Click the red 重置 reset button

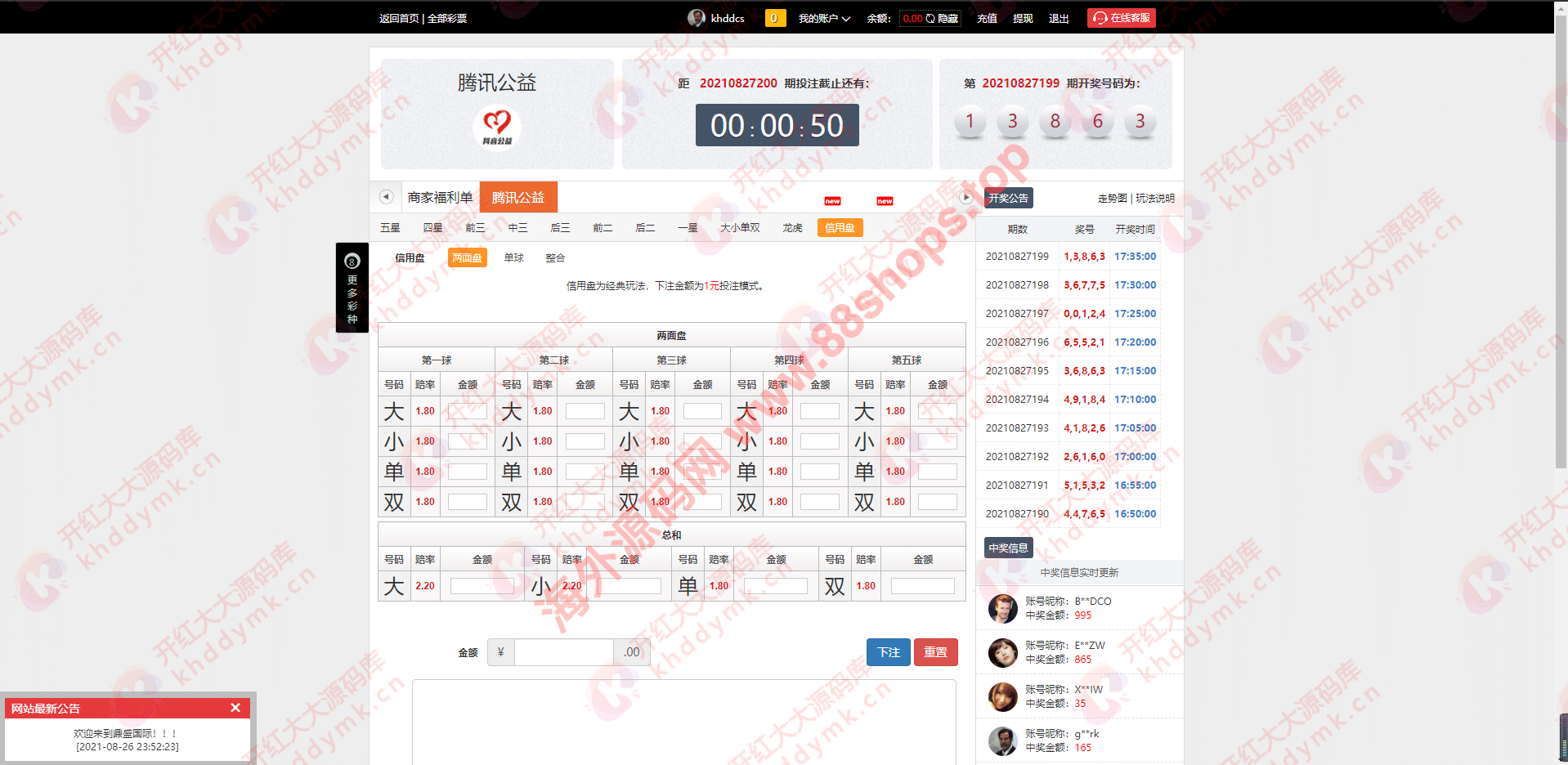tap(935, 652)
